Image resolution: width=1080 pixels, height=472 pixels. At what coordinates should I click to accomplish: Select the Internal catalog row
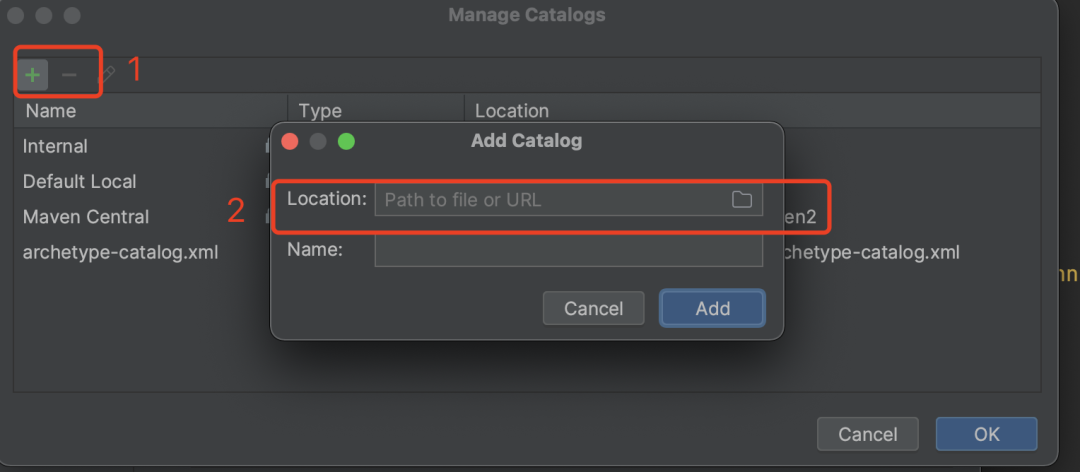(56, 146)
